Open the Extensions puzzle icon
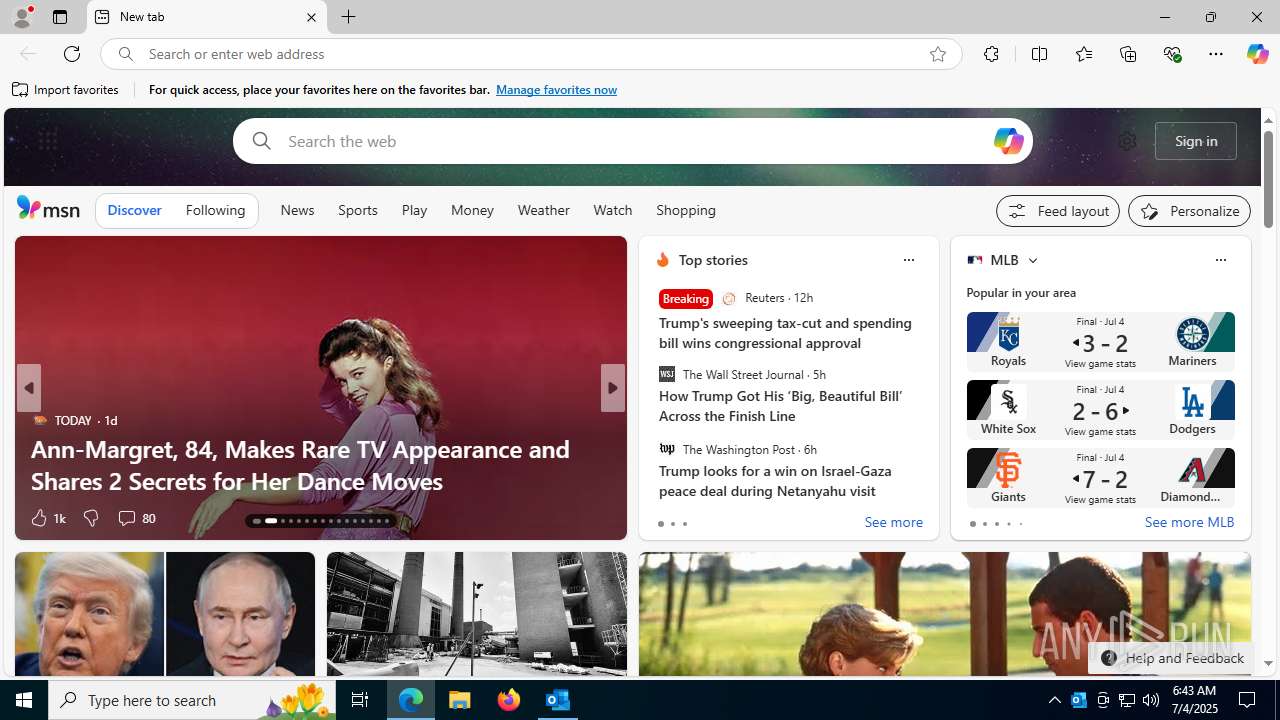Viewport: 1280px width, 720px height. pos(991,54)
